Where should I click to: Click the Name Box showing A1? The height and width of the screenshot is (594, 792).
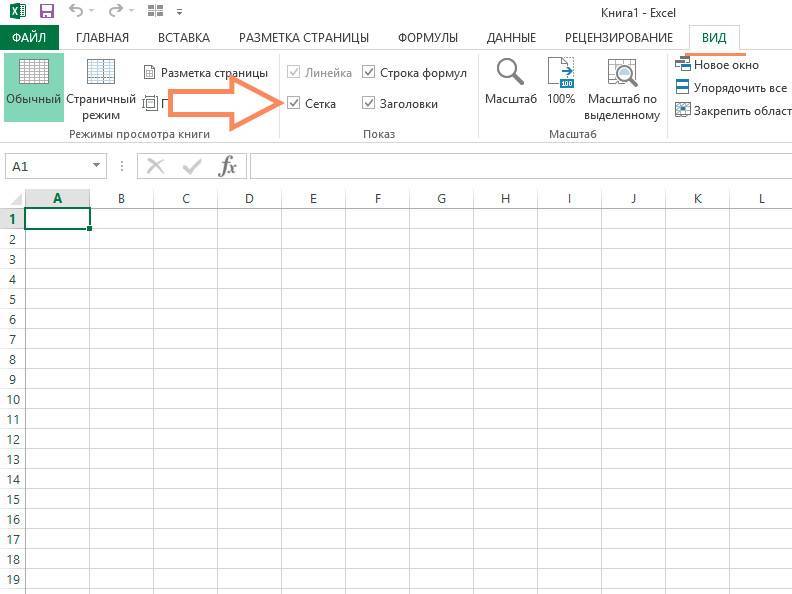click(48, 166)
